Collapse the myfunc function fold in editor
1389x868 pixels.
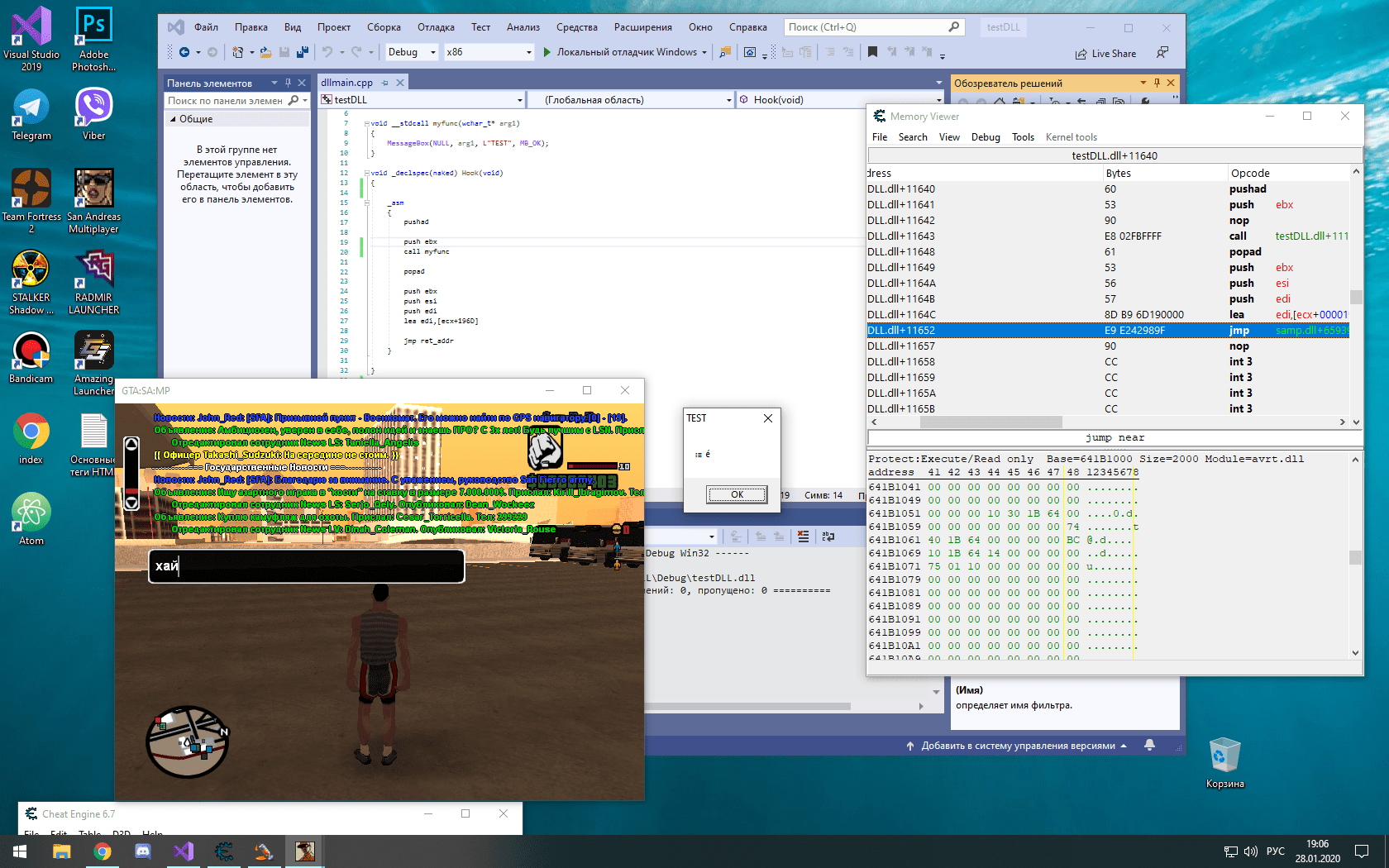pos(366,123)
